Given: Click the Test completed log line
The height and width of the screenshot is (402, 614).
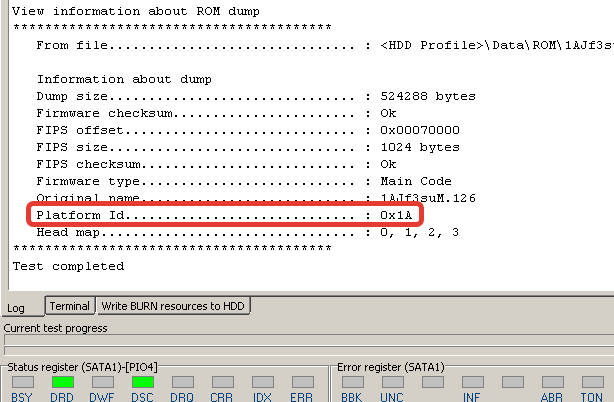Looking at the screenshot, I should [68, 266].
